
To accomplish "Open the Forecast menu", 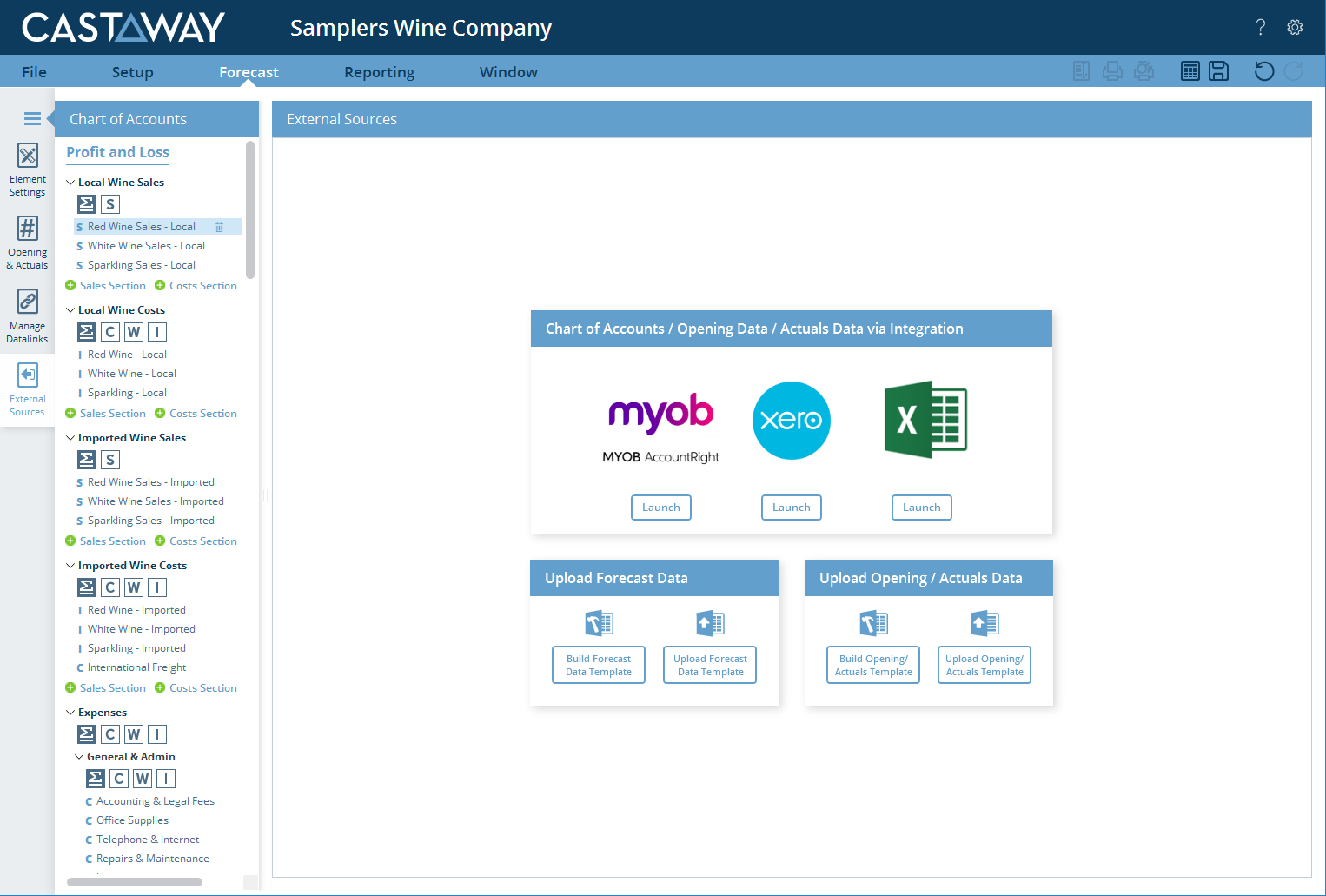I will click(249, 72).
